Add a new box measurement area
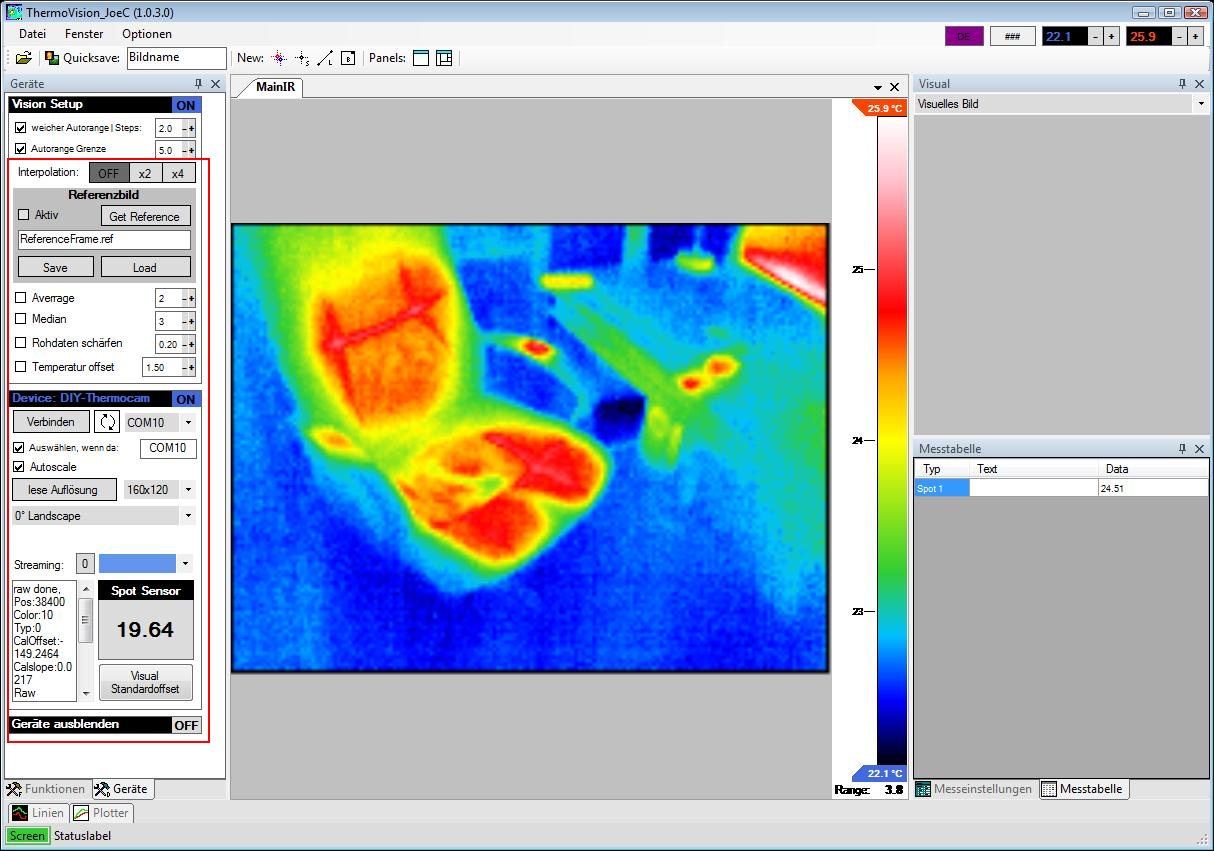1214x851 pixels. click(348, 58)
